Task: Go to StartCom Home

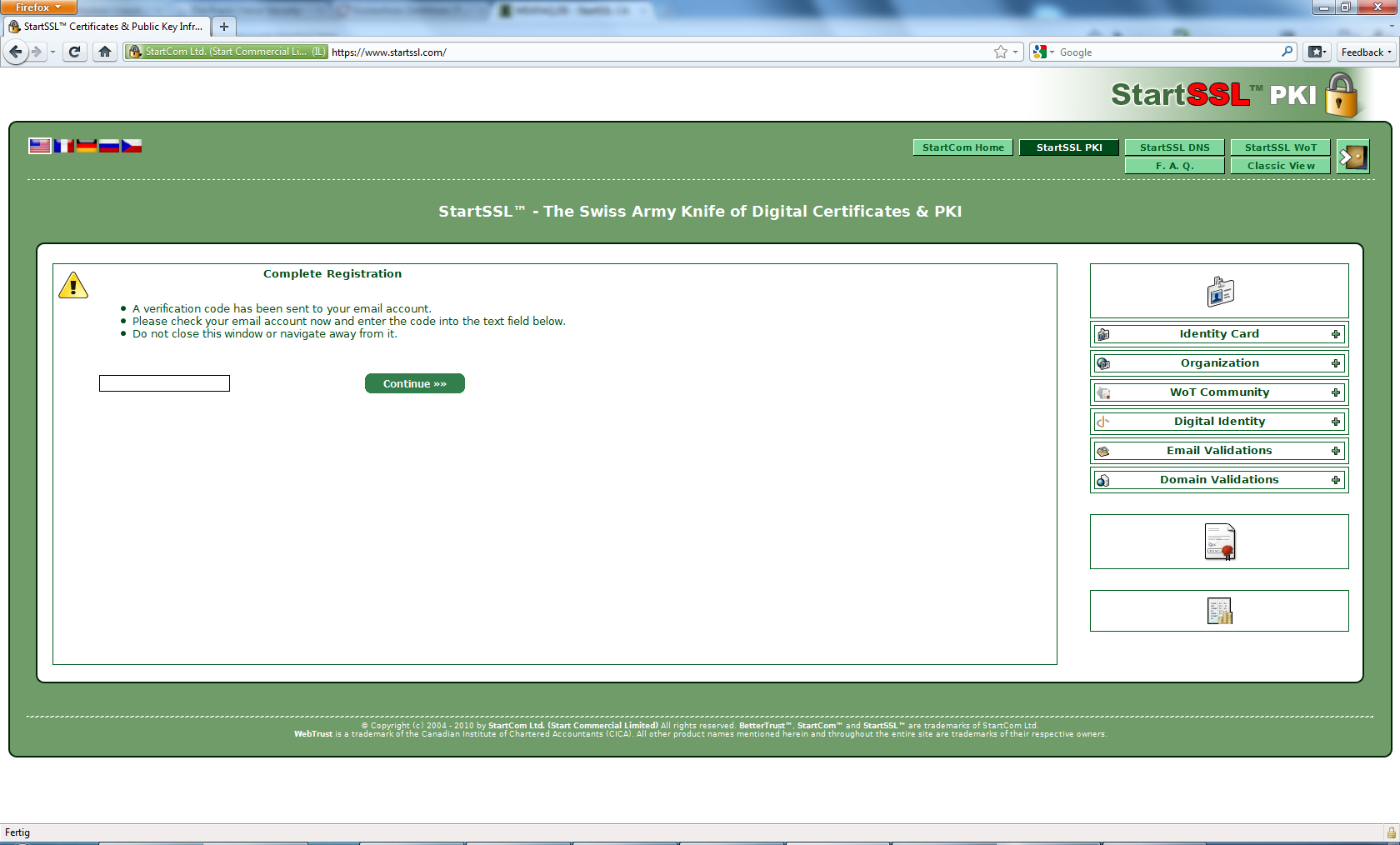Action: (963, 147)
